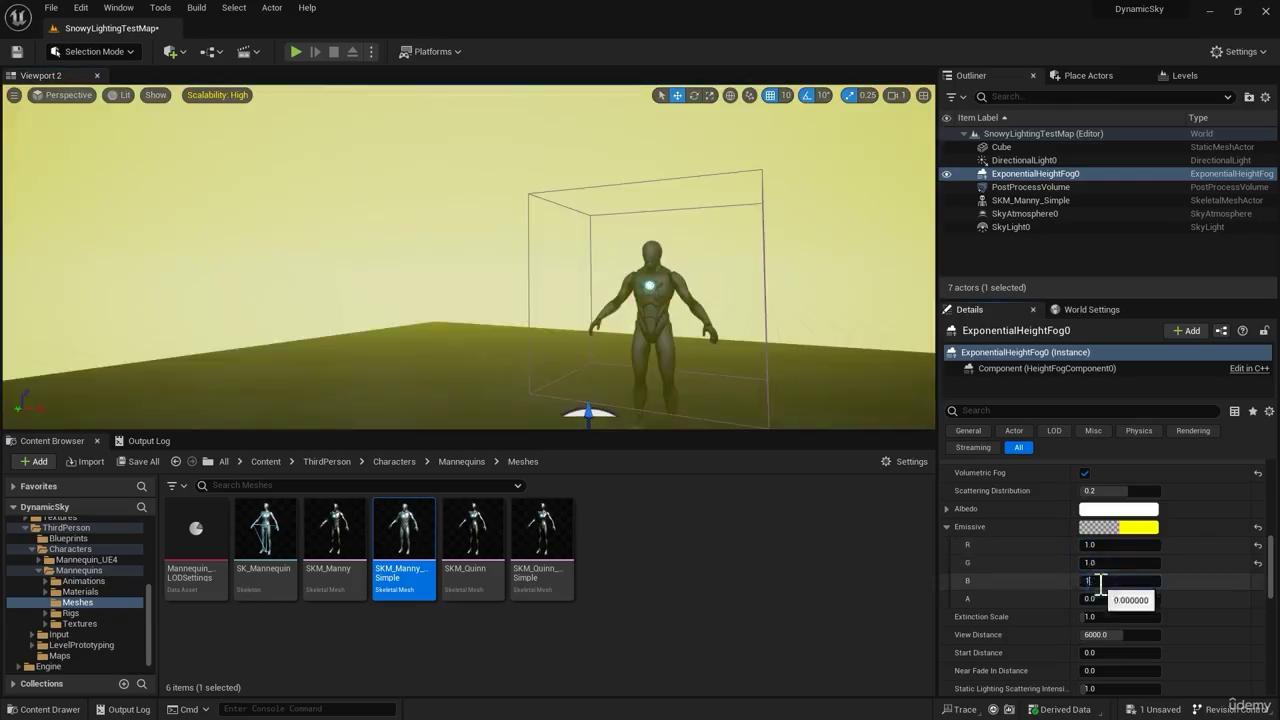Image resolution: width=1280 pixels, height=720 pixels.
Task: Select the translate gizmo tool in the viewport
Action: coord(677,95)
